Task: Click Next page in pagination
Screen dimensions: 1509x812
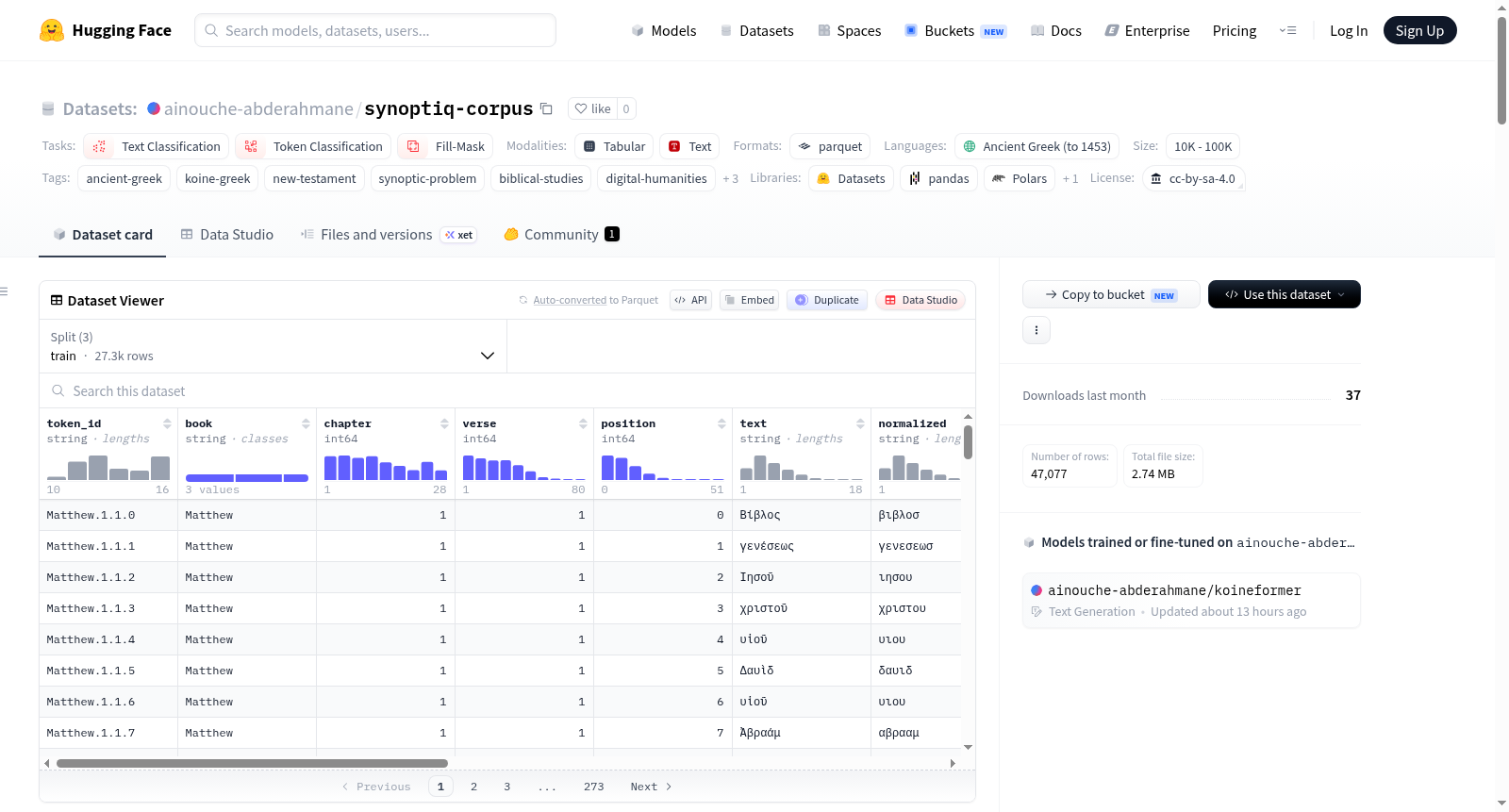Action: tap(651, 787)
